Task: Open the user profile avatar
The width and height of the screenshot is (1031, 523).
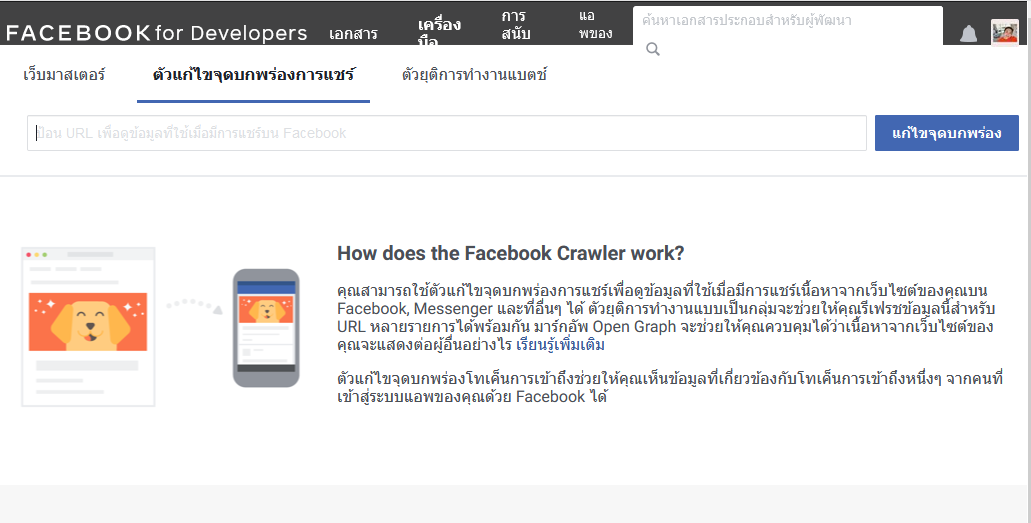Action: click(x=1005, y=32)
